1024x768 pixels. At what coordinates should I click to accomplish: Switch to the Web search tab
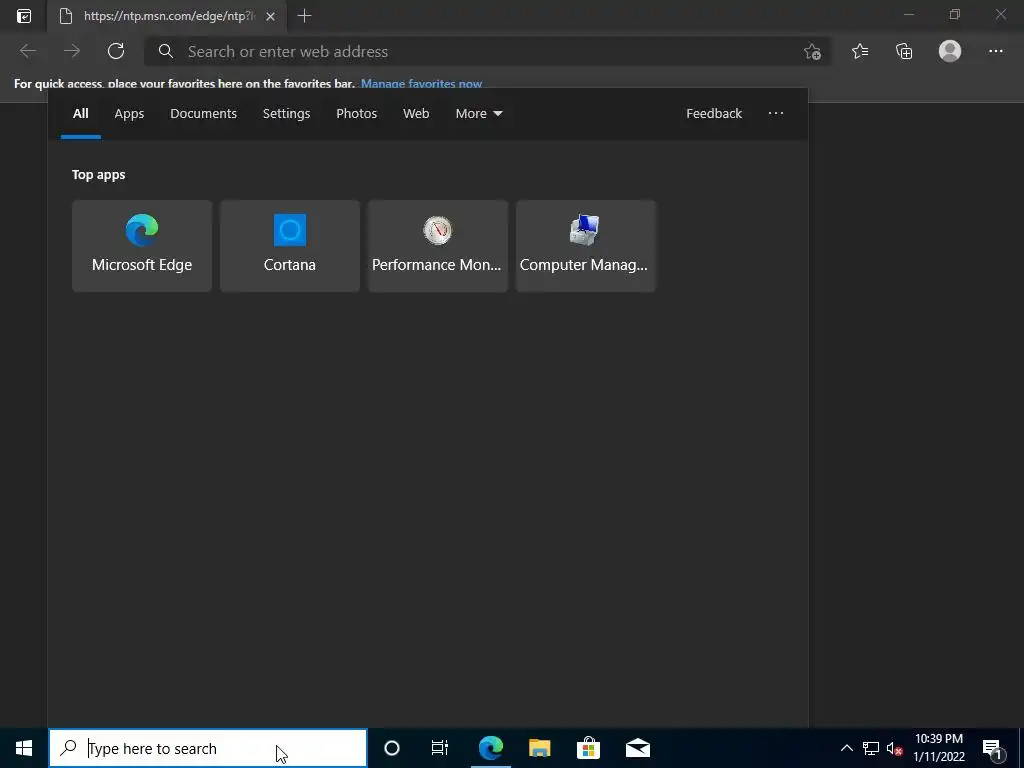pos(416,114)
